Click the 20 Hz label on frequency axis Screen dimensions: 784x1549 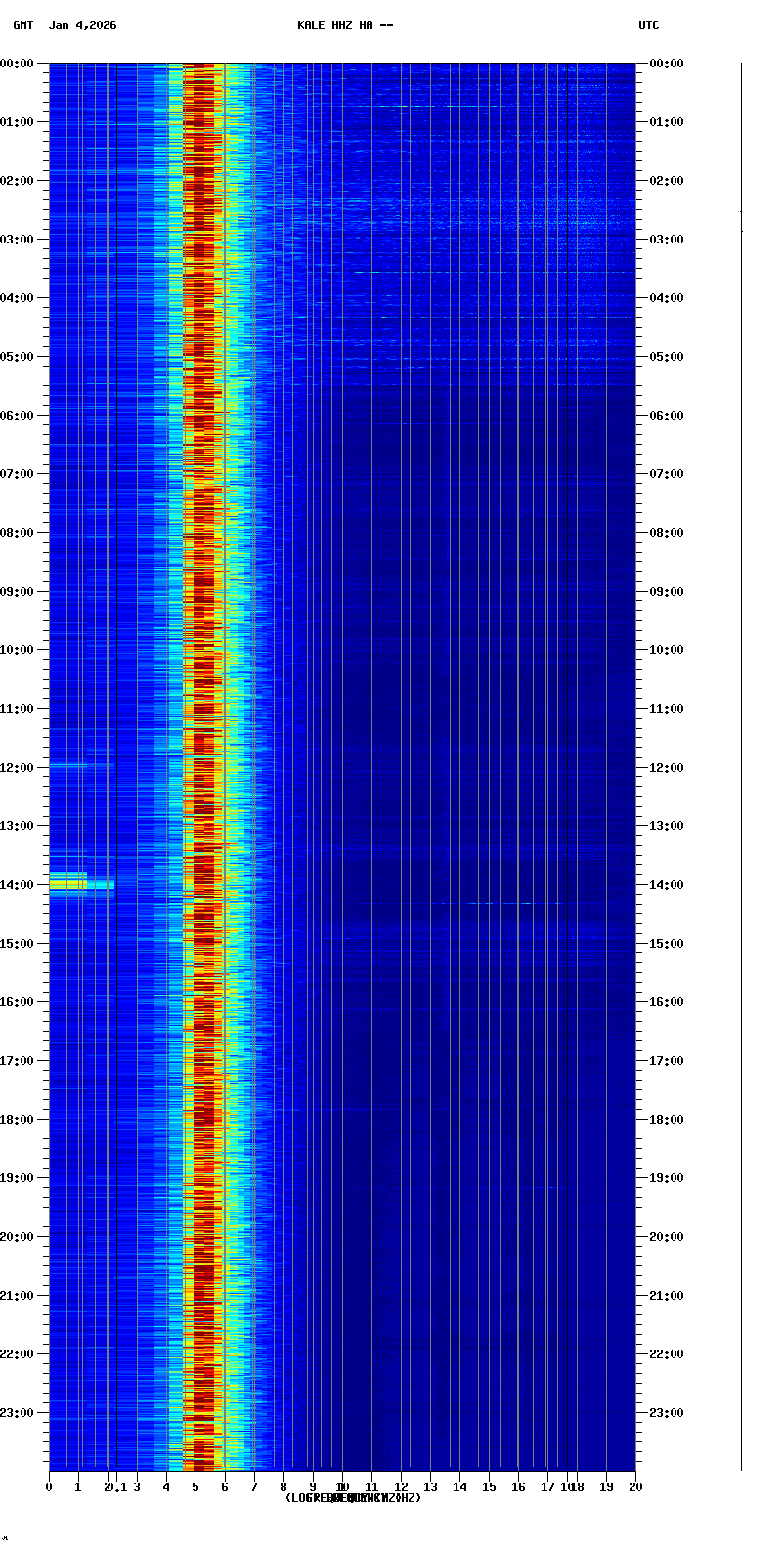(x=635, y=1487)
